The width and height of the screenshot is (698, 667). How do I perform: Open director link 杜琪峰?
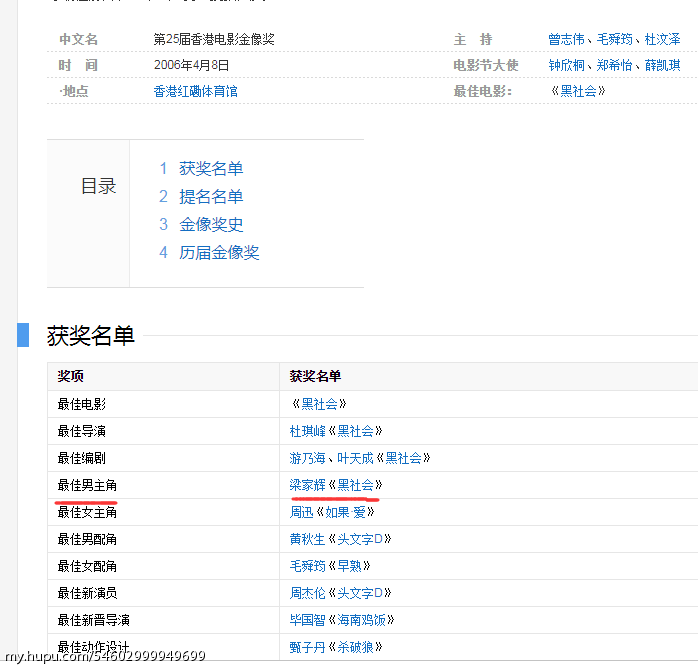point(308,431)
